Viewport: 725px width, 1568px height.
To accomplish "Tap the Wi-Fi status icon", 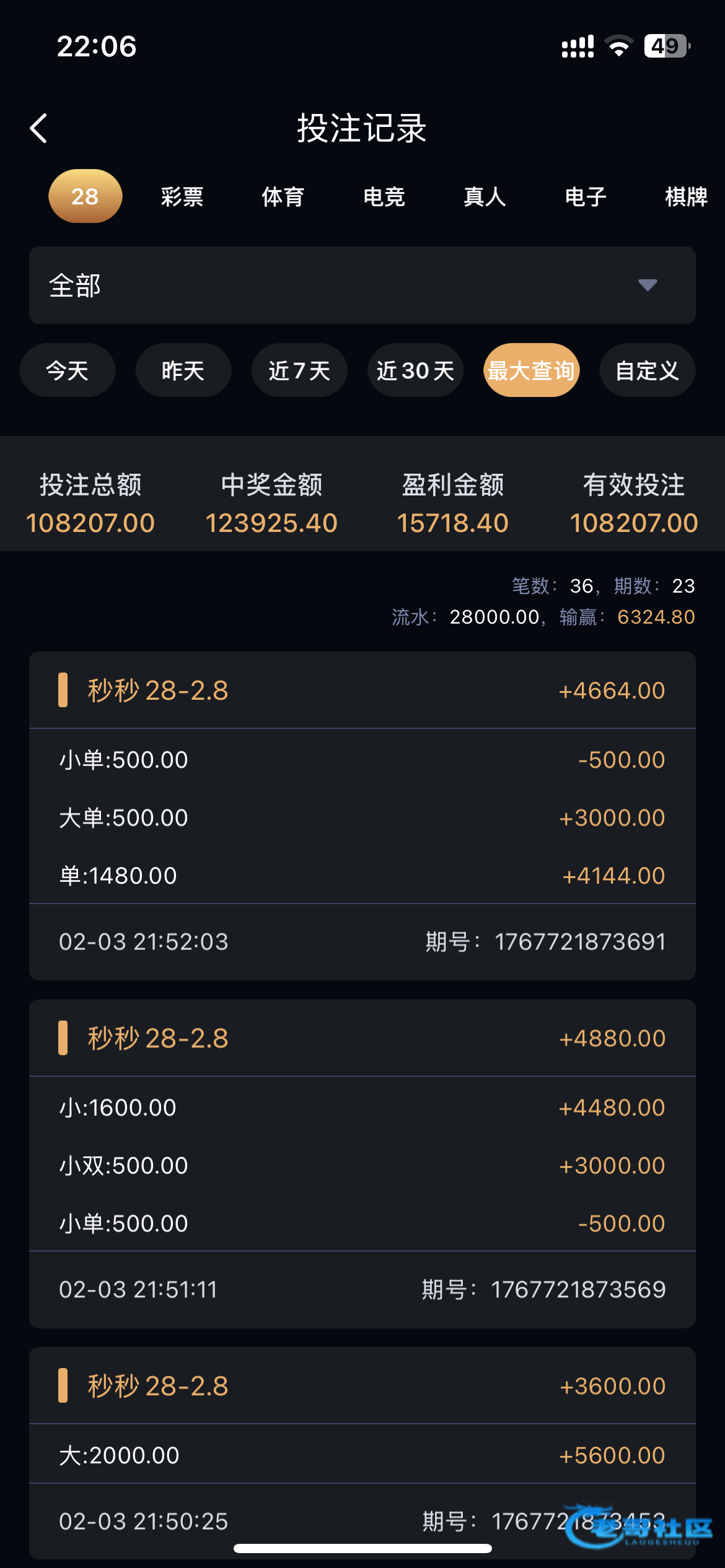I will pos(618,46).
